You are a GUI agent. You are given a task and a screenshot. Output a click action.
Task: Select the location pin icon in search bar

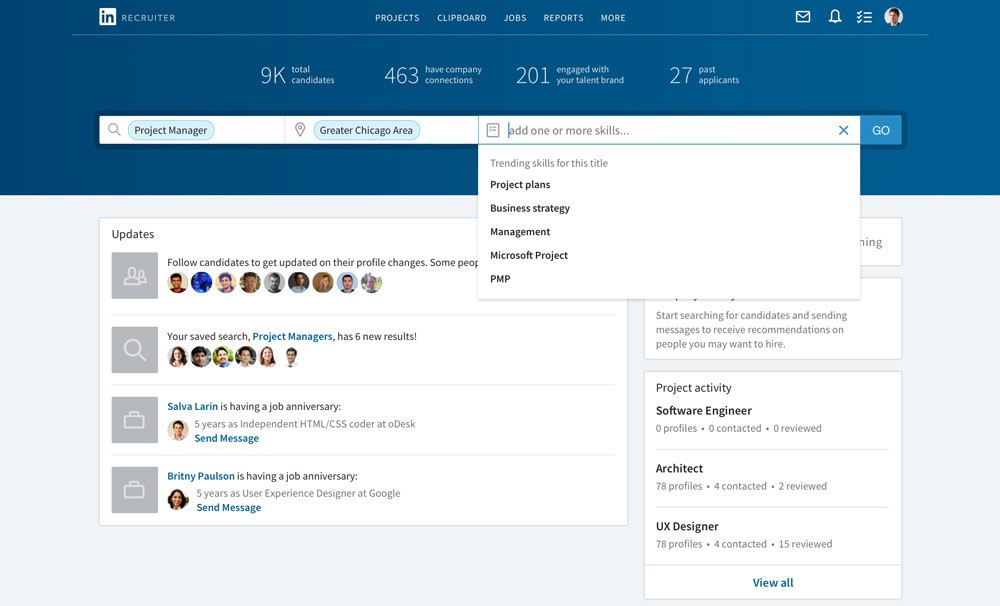302,129
